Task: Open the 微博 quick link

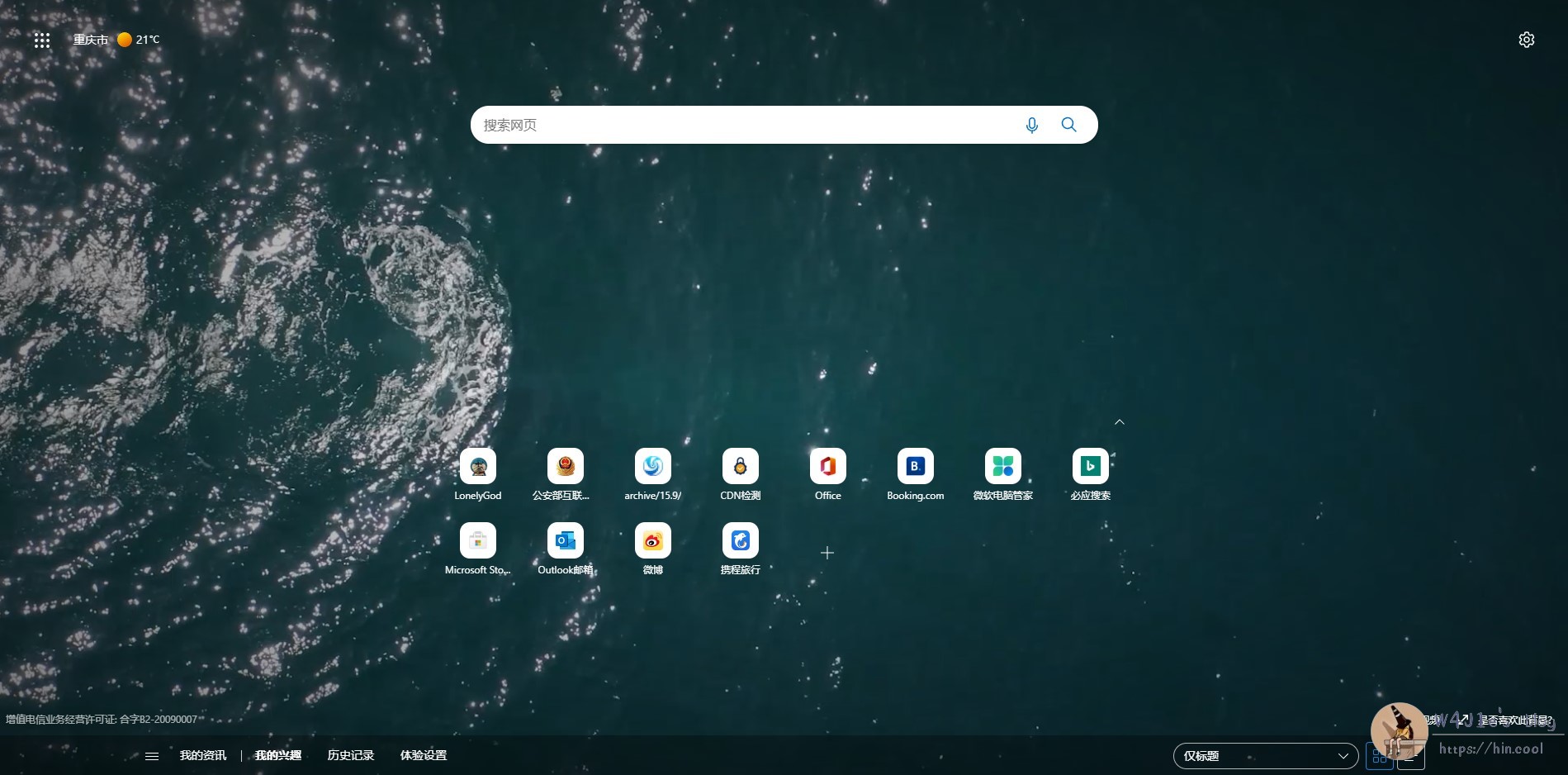Action: click(x=652, y=540)
